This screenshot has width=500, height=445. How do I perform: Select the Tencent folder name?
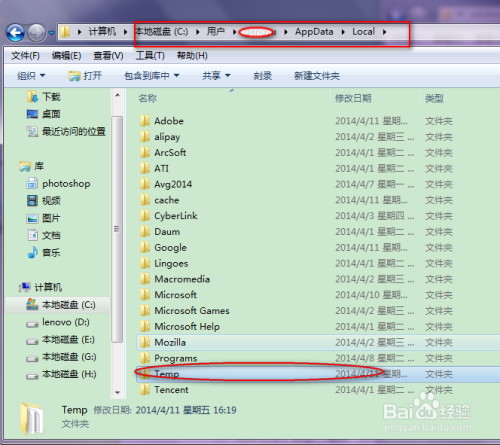tap(171, 390)
